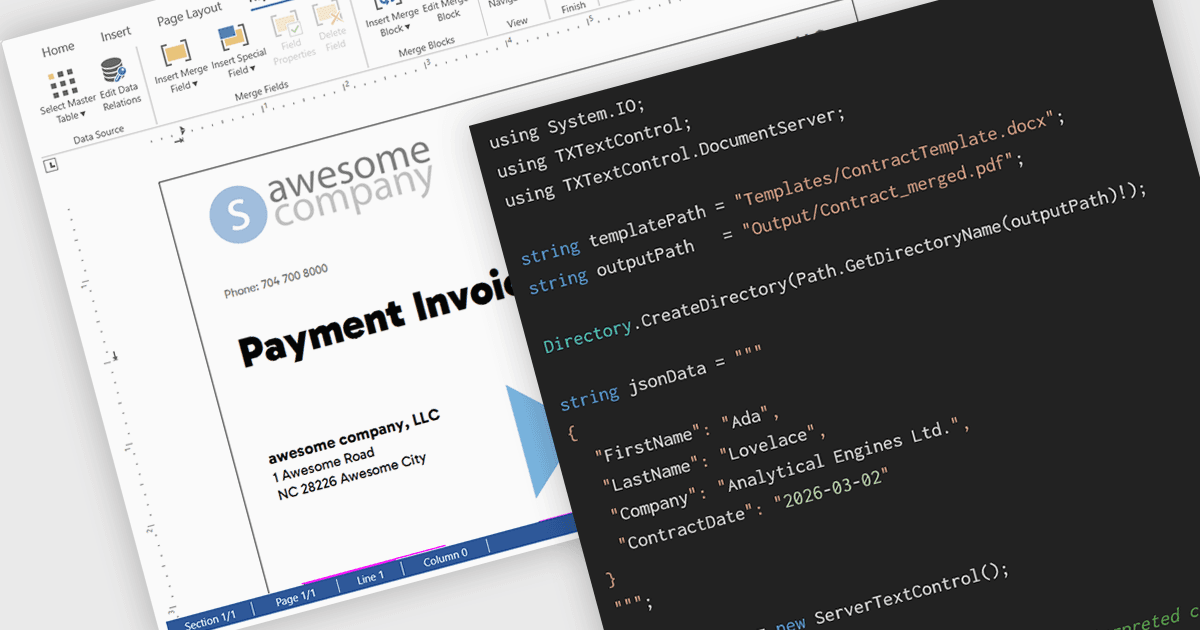Image resolution: width=1200 pixels, height=630 pixels.
Task: Click the Select Master Table grid icon
Action: point(62,85)
